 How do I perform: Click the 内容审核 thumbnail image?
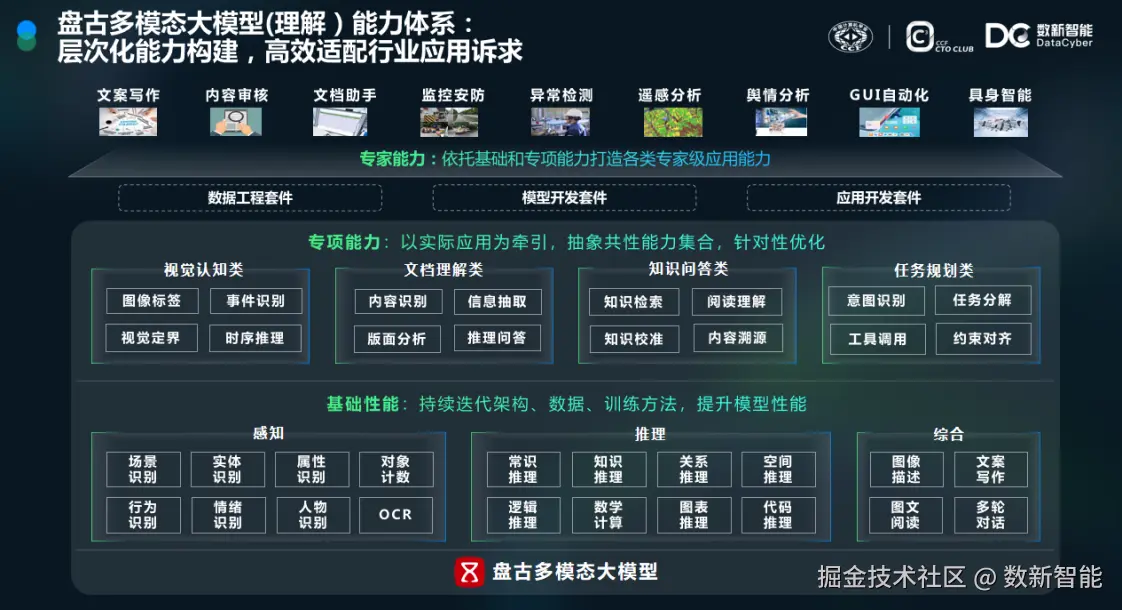236,122
